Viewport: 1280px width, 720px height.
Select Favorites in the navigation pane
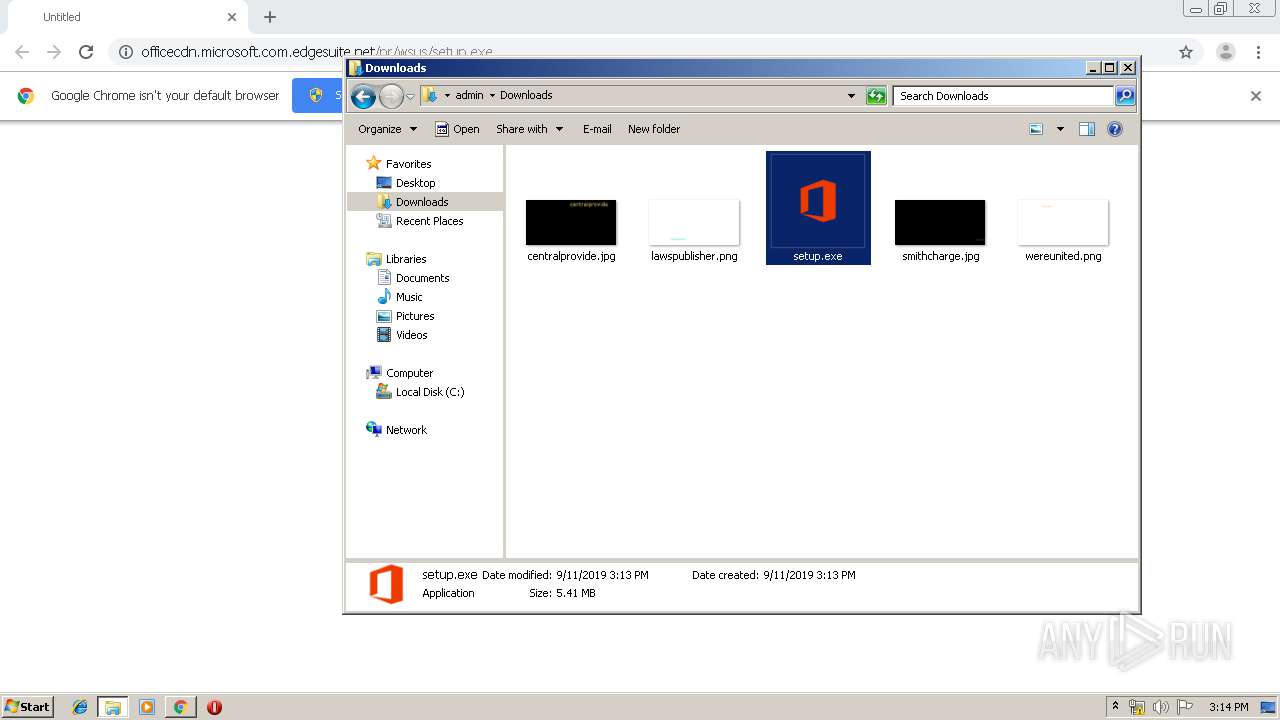click(399, 164)
